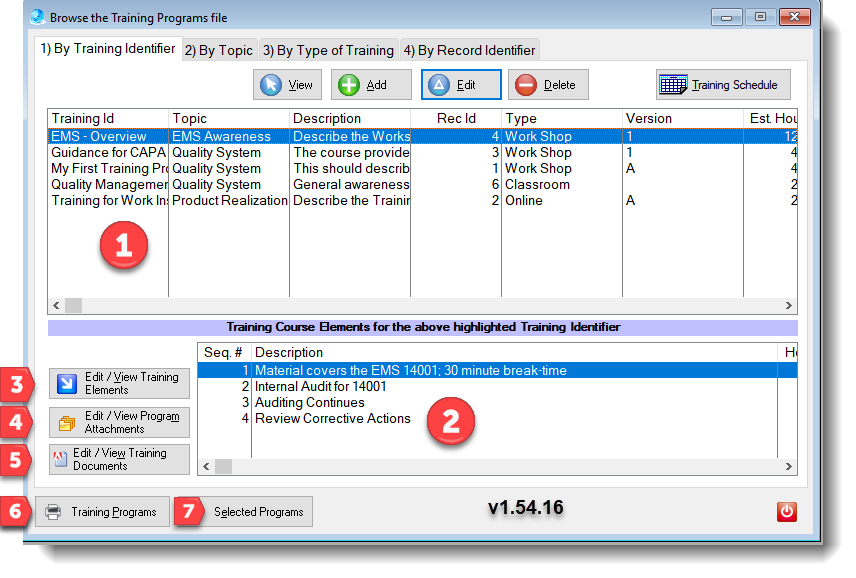The image size is (856, 578).
Task: Select the Guidance for CAPA row
Action: click(106, 153)
